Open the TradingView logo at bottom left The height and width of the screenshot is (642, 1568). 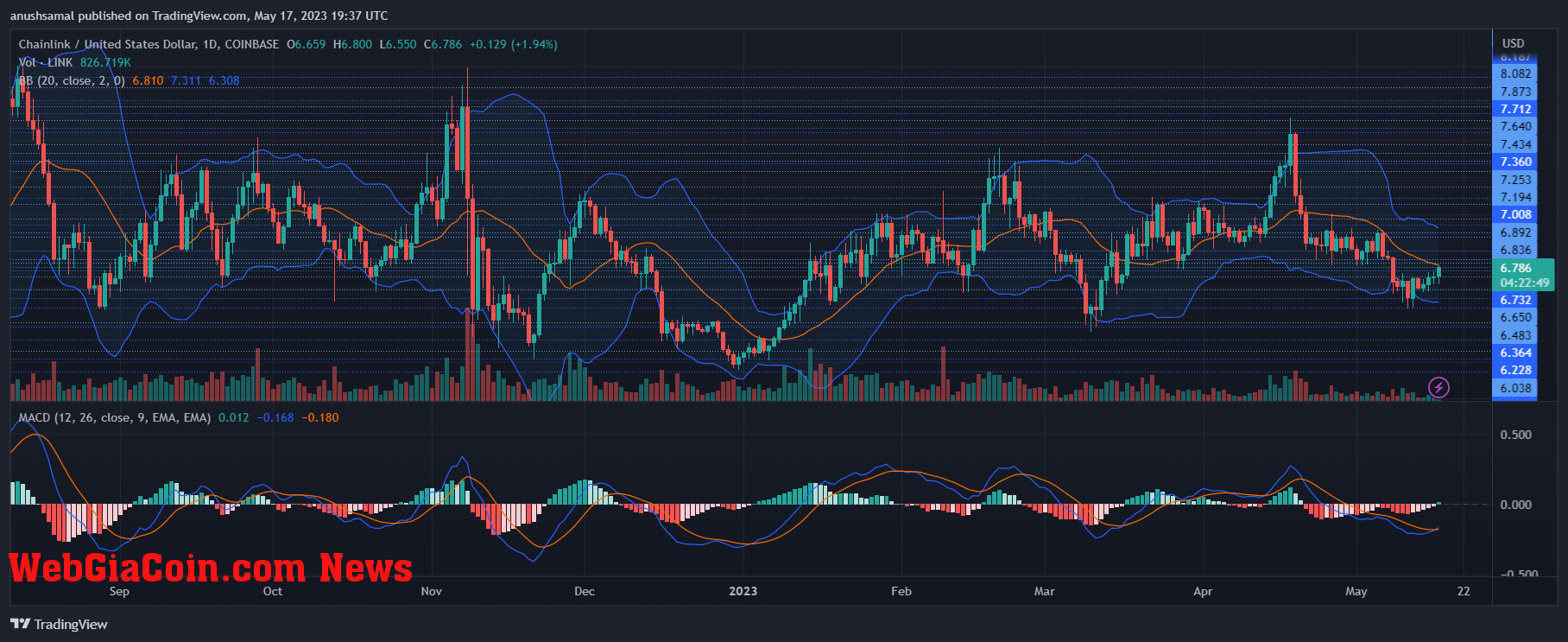(x=59, y=624)
